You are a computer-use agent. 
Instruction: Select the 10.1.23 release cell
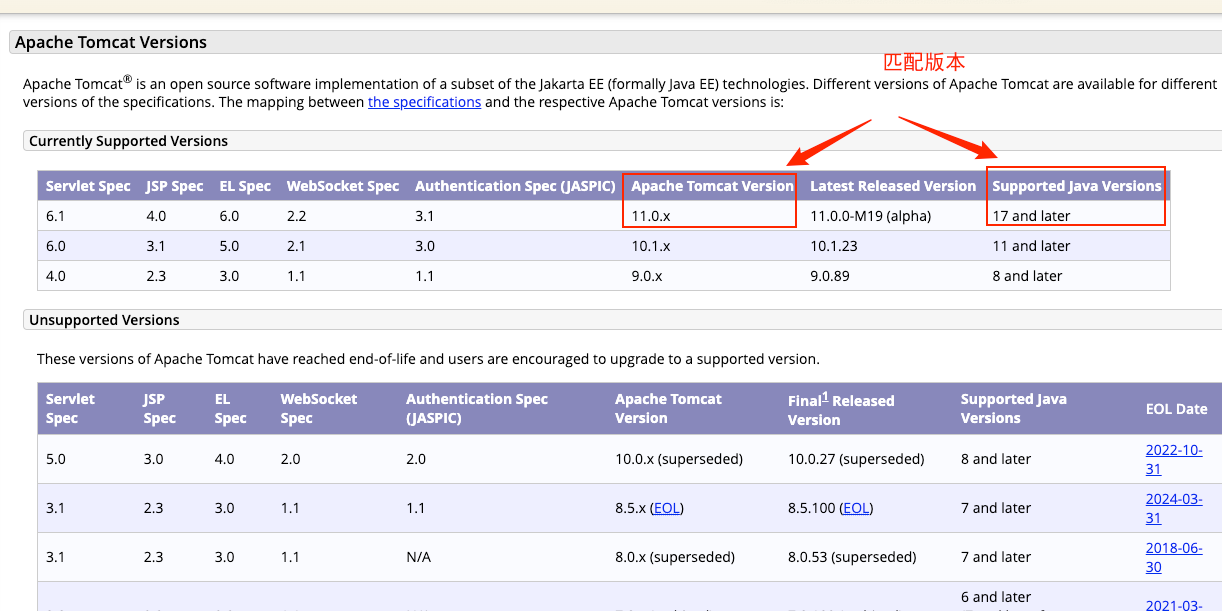click(833, 246)
